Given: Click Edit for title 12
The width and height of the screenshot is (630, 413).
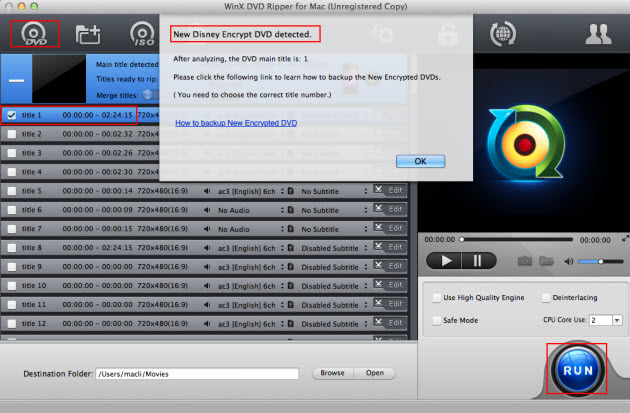Looking at the screenshot, I should tap(395, 323).
